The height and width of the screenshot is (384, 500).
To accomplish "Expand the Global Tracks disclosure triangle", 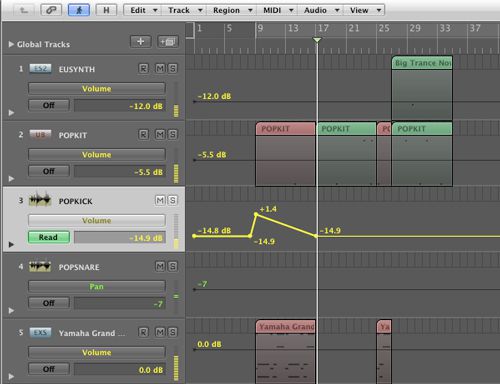I will (x=11, y=44).
